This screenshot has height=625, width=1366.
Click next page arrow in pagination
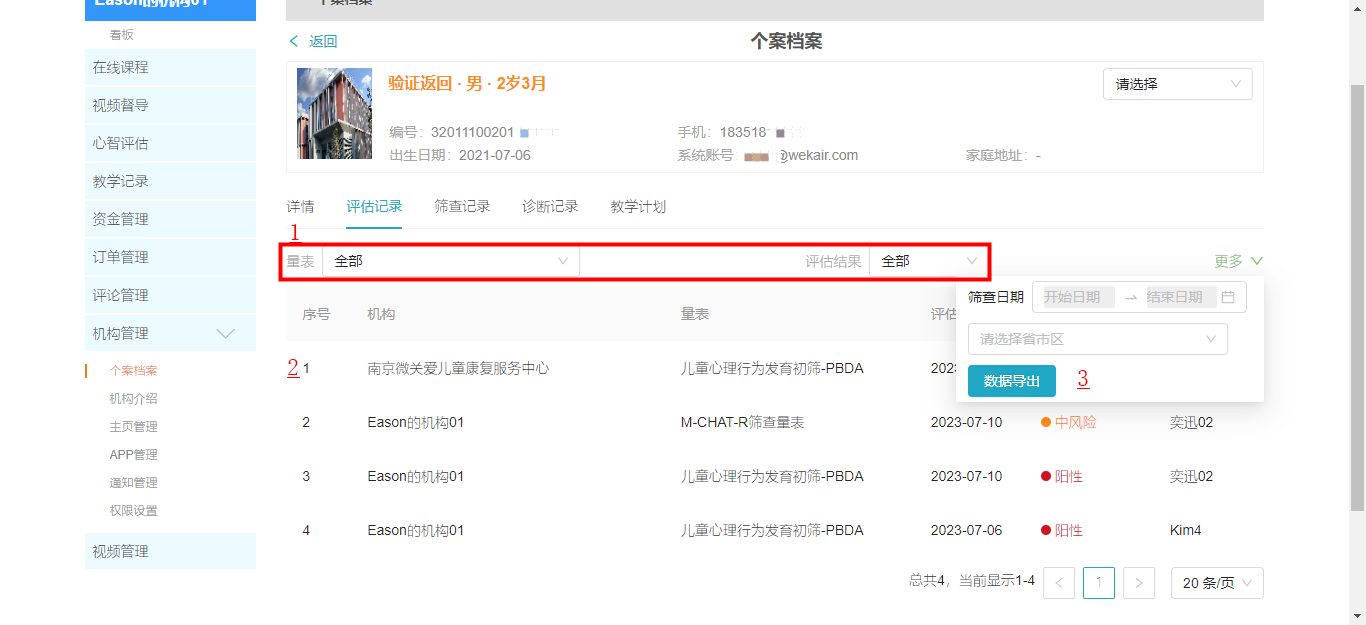(1139, 583)
